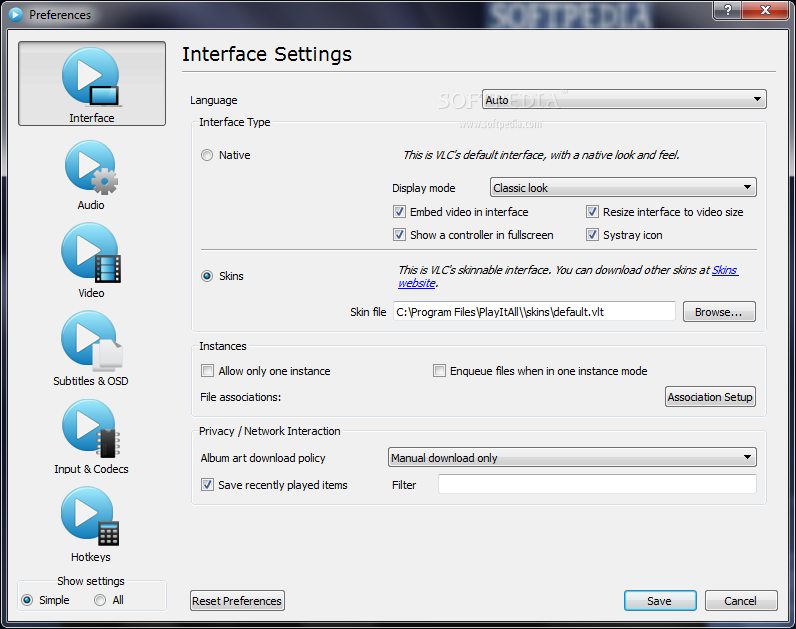Switch Show settings to All
The image size is (796, 629).
(100, 600)
